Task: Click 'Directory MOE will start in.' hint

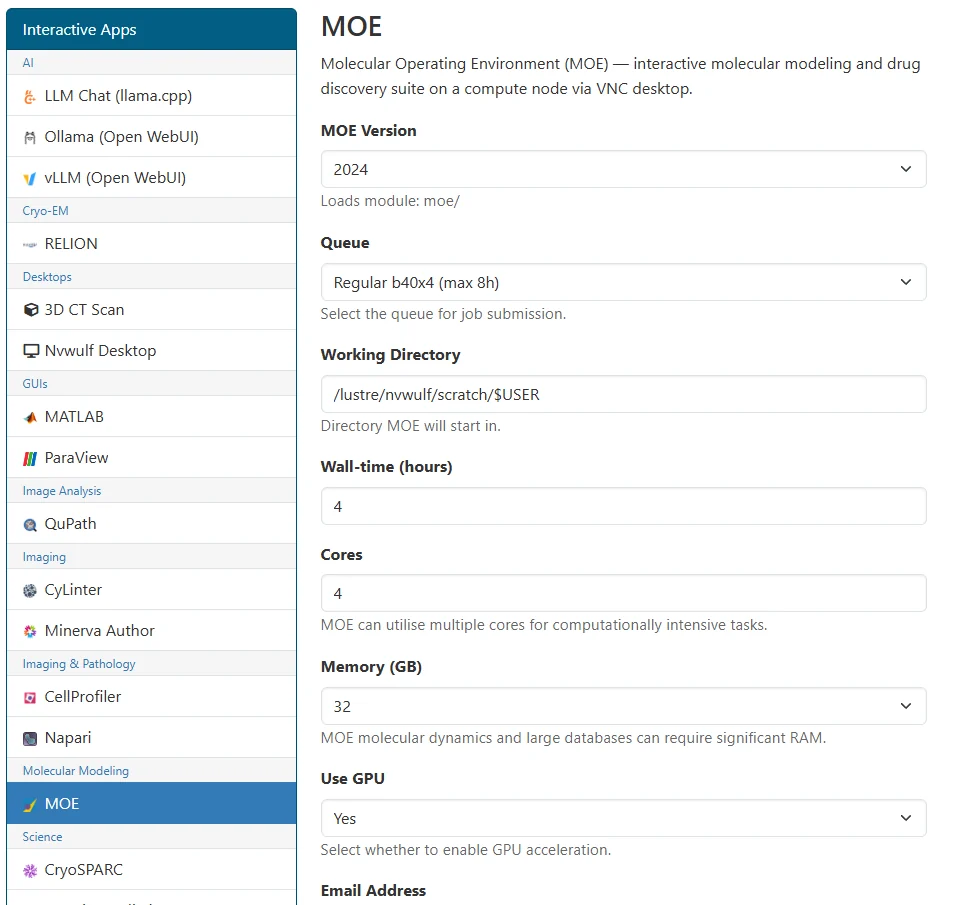Action: [x=410, y=426]
